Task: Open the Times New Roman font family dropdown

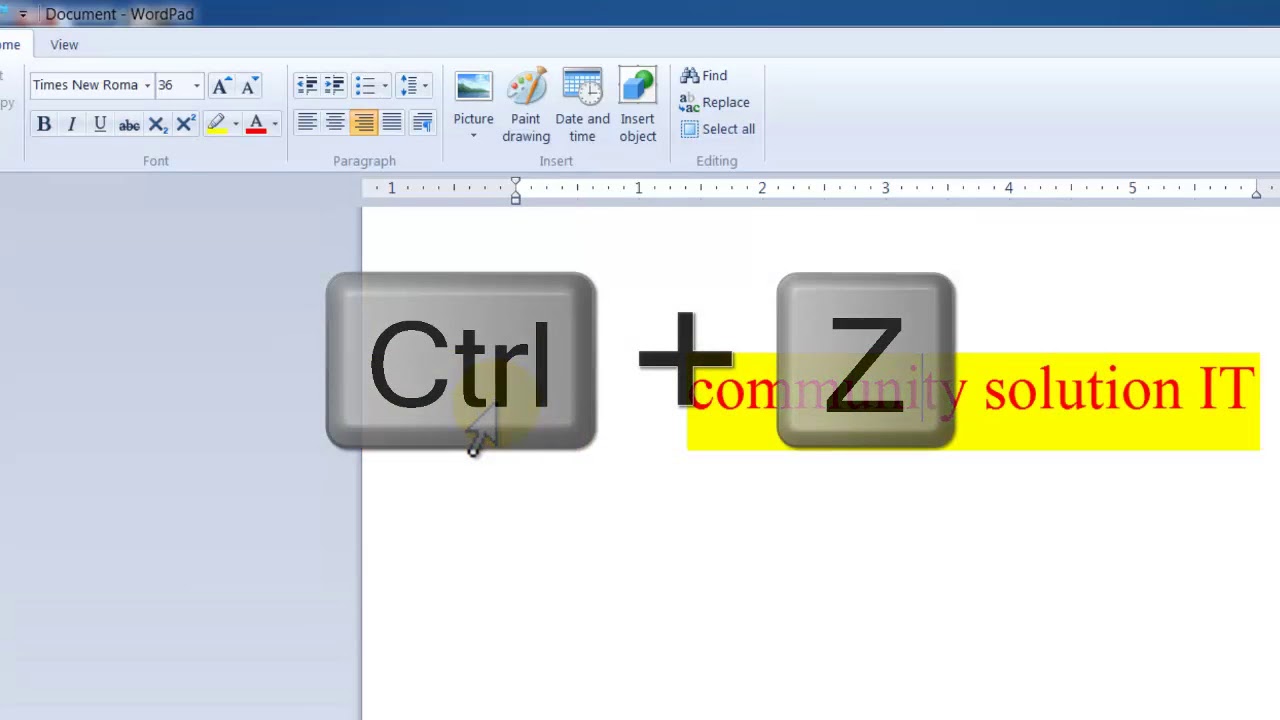Action: pos(147,85)
